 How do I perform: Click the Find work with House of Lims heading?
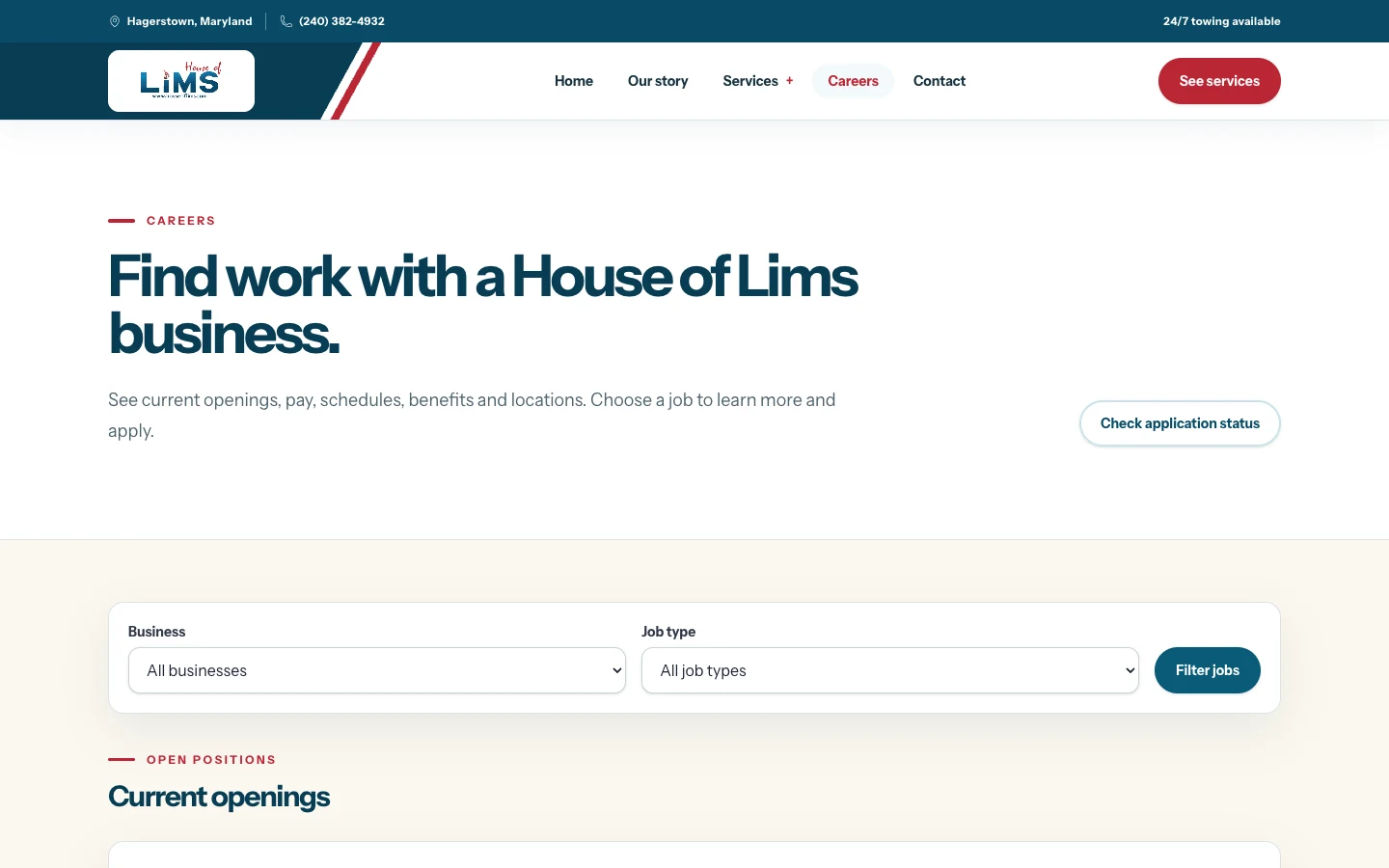(482, 305)
